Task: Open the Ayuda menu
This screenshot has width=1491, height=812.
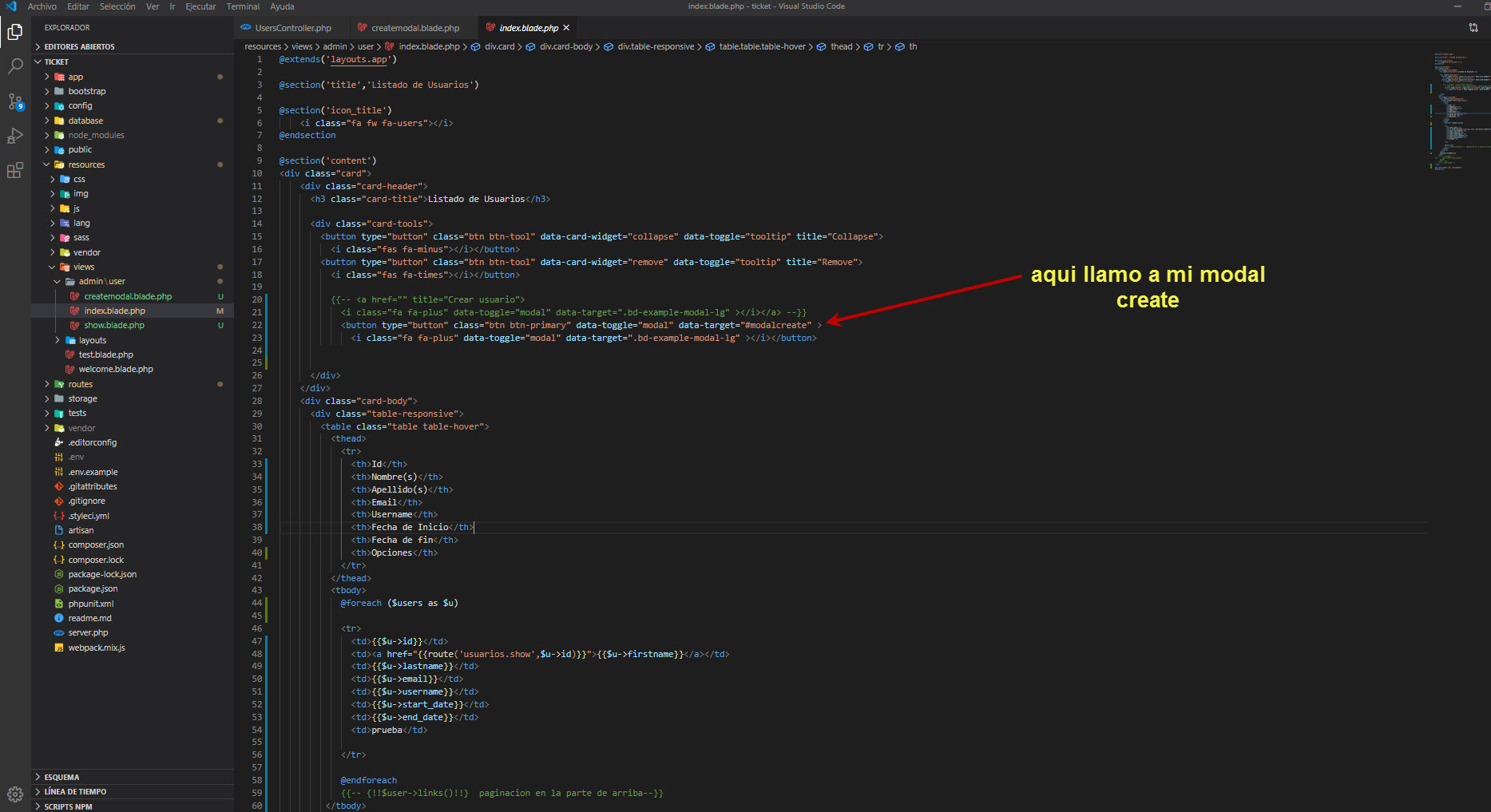Action: (282, 6)
